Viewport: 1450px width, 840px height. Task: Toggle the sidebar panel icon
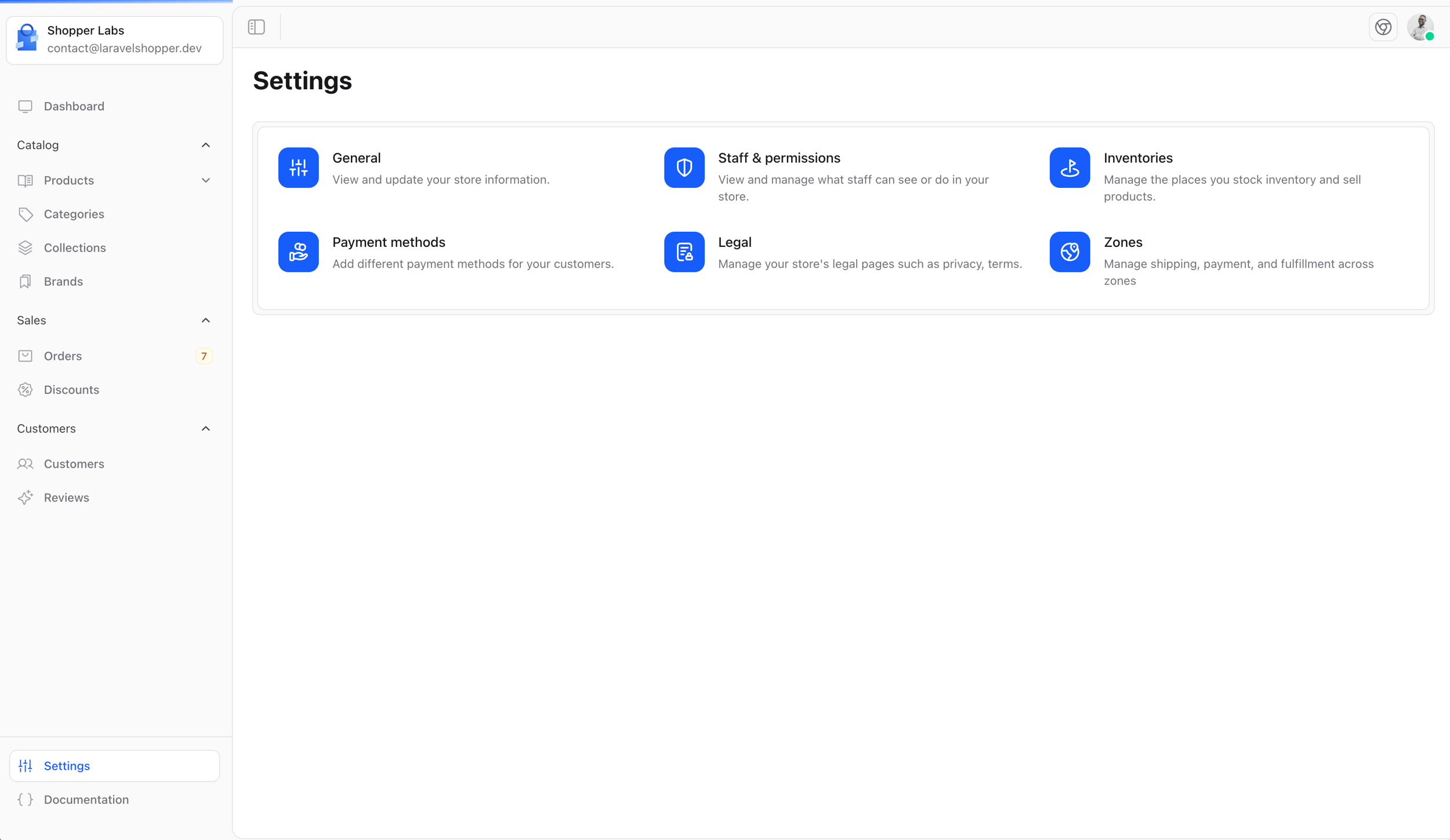(256, 27)
